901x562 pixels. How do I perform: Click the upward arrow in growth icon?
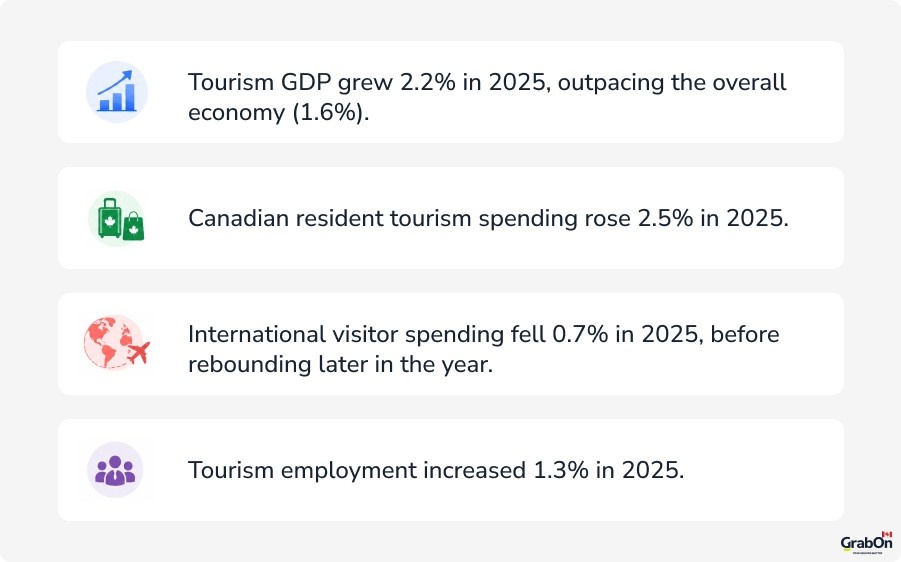pos(115,82)
